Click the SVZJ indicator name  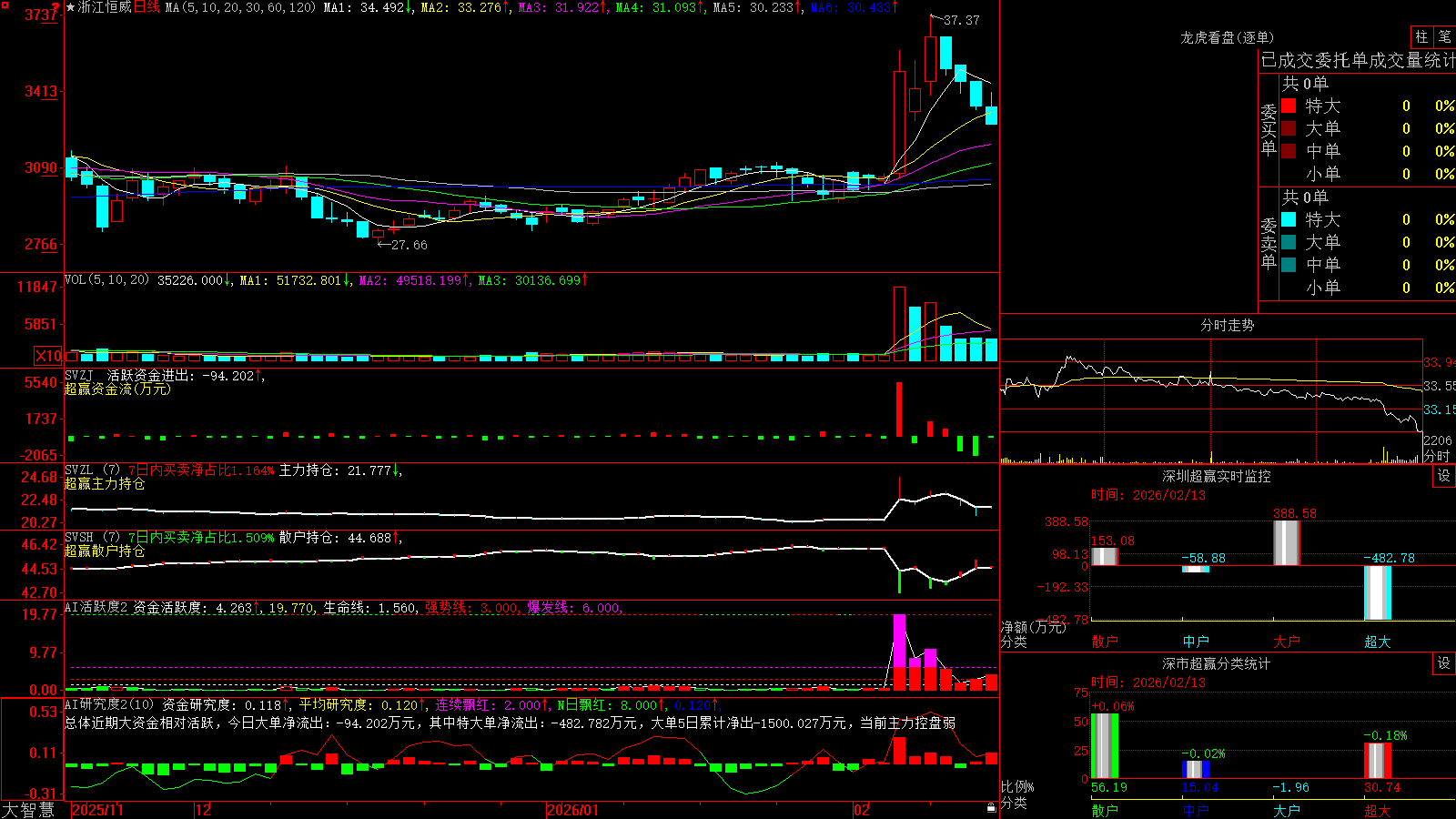pos(78,375)
